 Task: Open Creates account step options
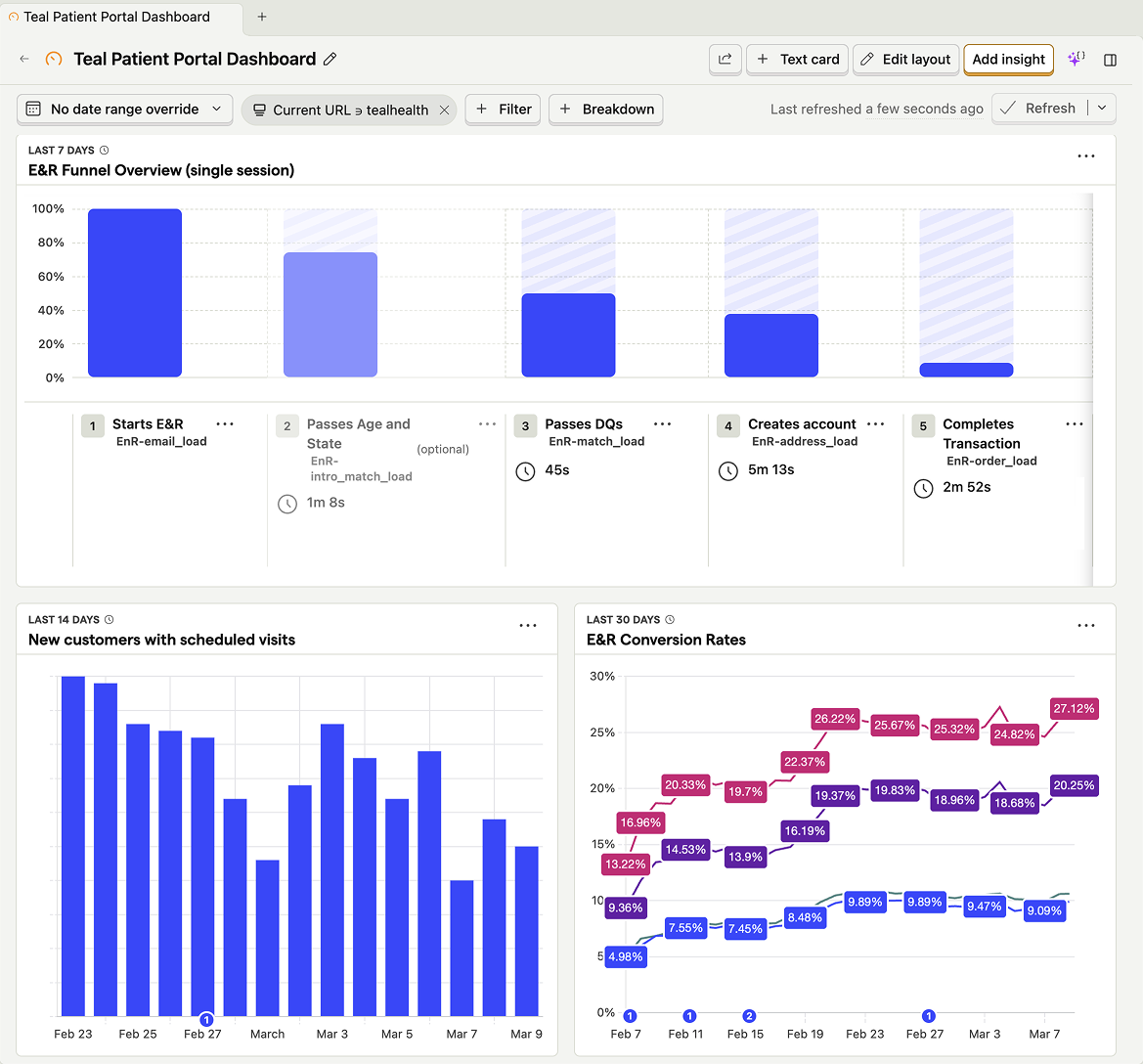(x=875, y=423)
